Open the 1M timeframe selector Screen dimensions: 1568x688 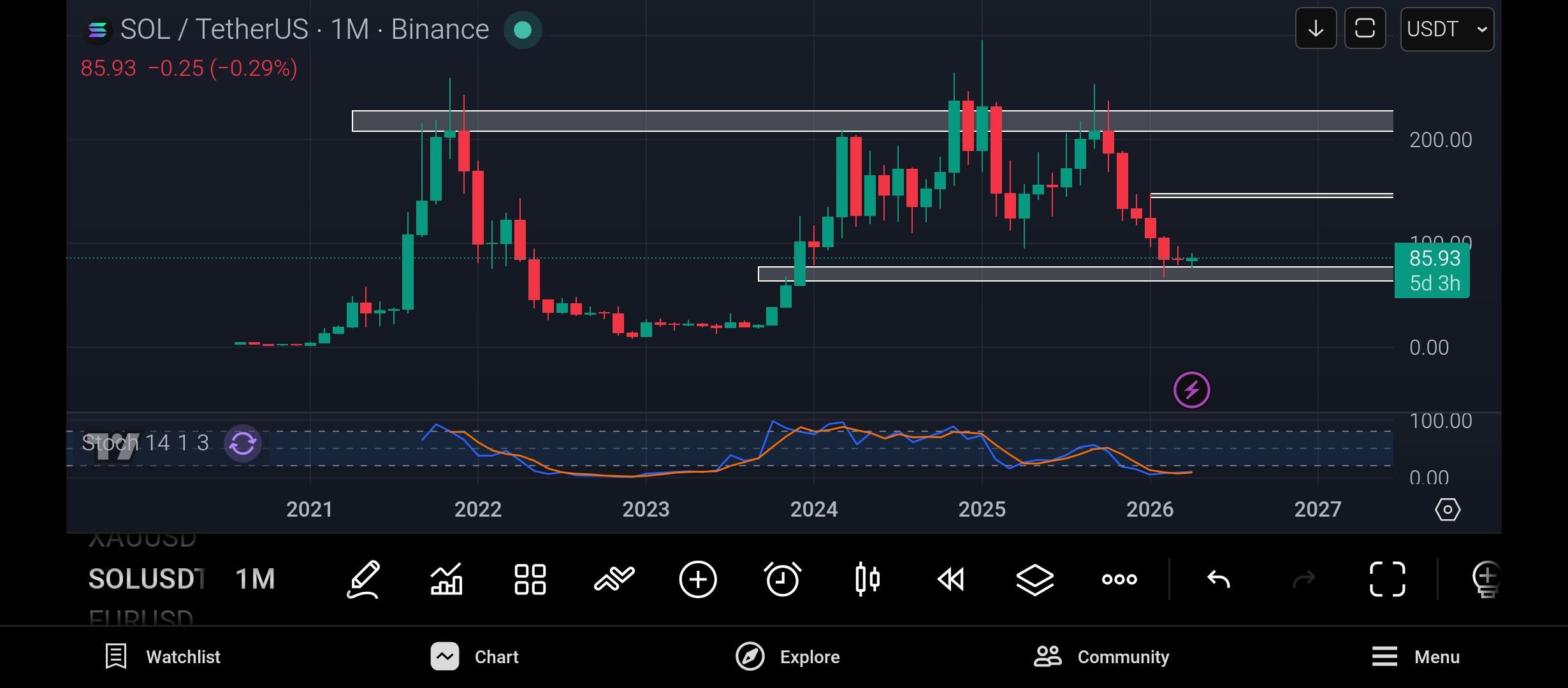click(255, 579)
